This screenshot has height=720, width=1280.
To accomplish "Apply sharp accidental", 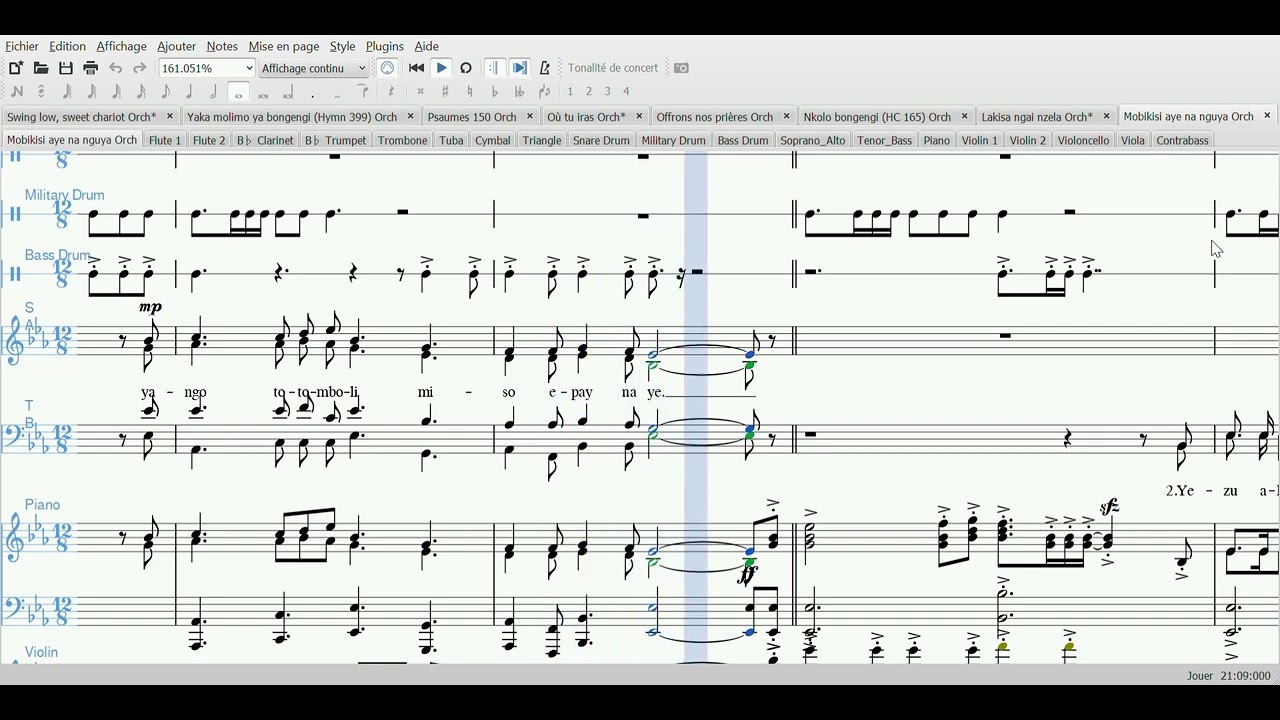I will coord(445,92).
